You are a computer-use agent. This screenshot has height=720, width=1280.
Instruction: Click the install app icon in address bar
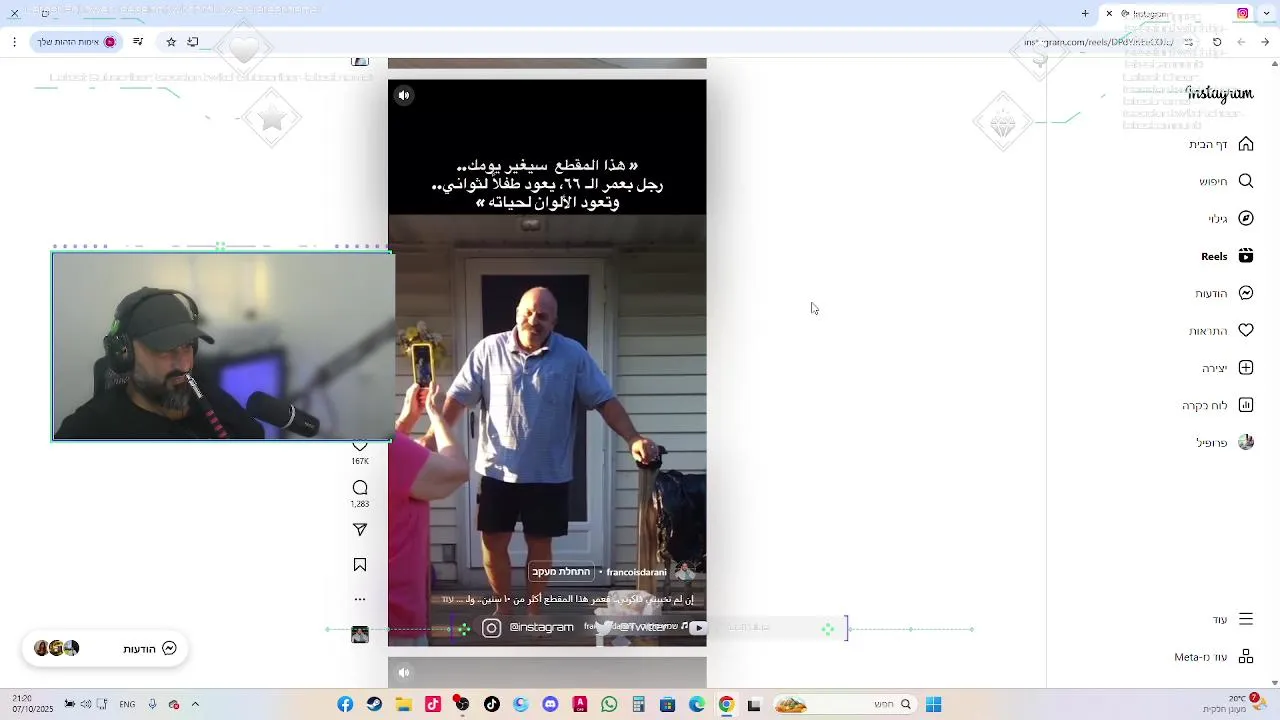(x=193, y=42)
